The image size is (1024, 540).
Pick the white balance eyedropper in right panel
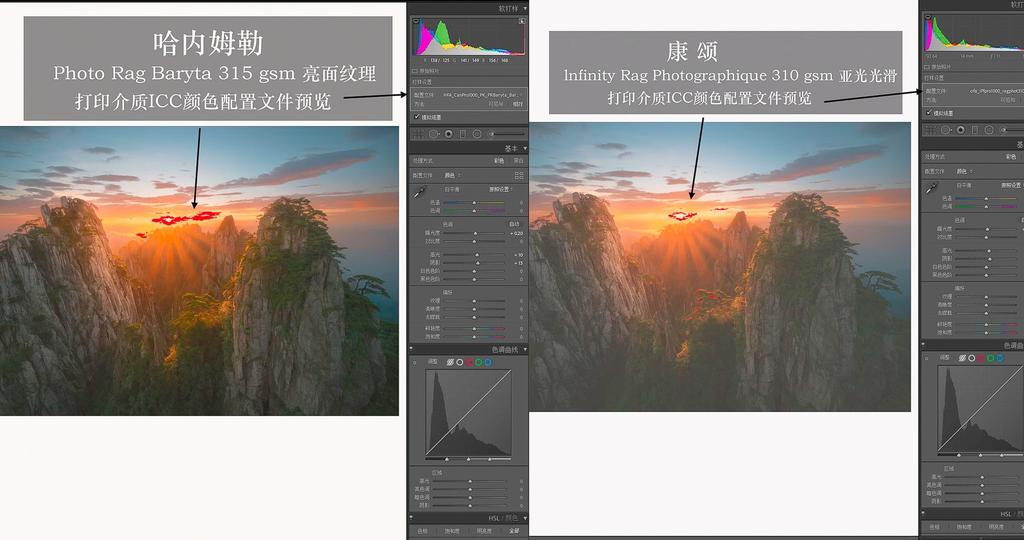click(x=931, y=189)
